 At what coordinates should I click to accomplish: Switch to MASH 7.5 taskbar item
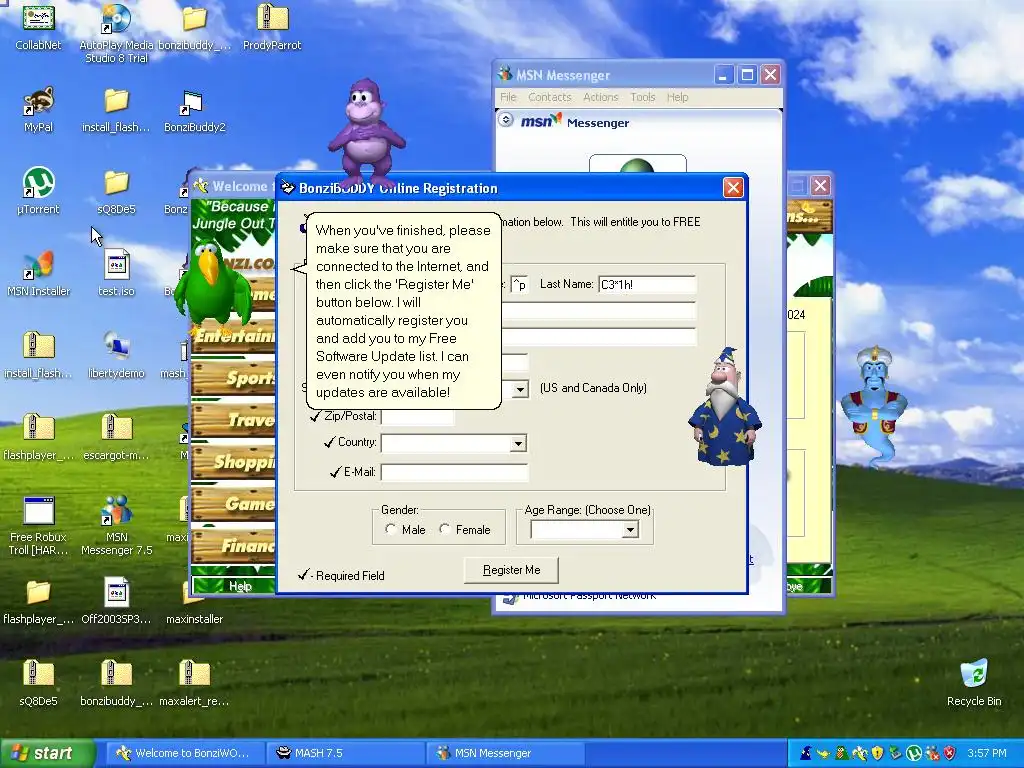tap(345, 753)
